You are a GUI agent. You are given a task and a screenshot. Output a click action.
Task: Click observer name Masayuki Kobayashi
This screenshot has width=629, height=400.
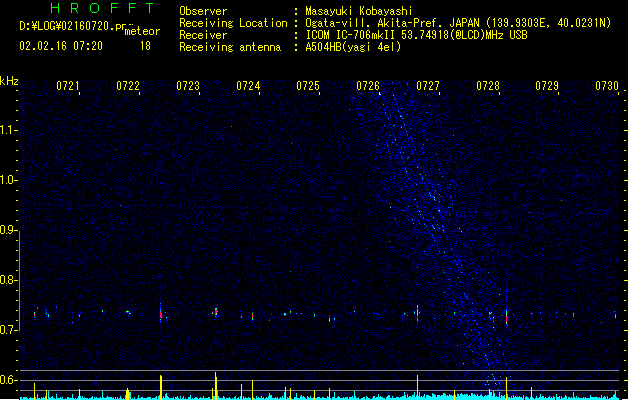[359, 11]
